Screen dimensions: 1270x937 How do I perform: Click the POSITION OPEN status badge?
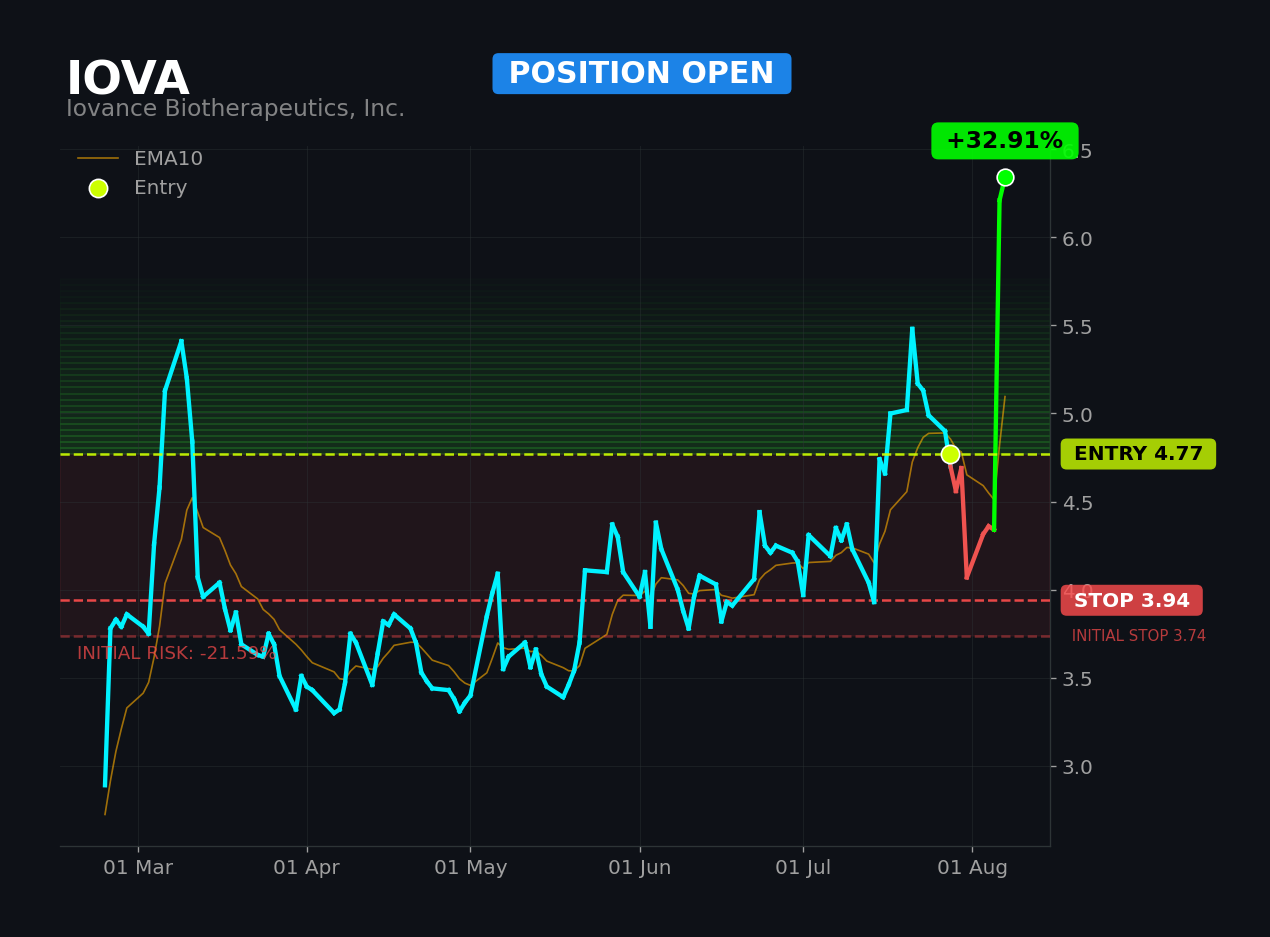click(x=641, y=74)
